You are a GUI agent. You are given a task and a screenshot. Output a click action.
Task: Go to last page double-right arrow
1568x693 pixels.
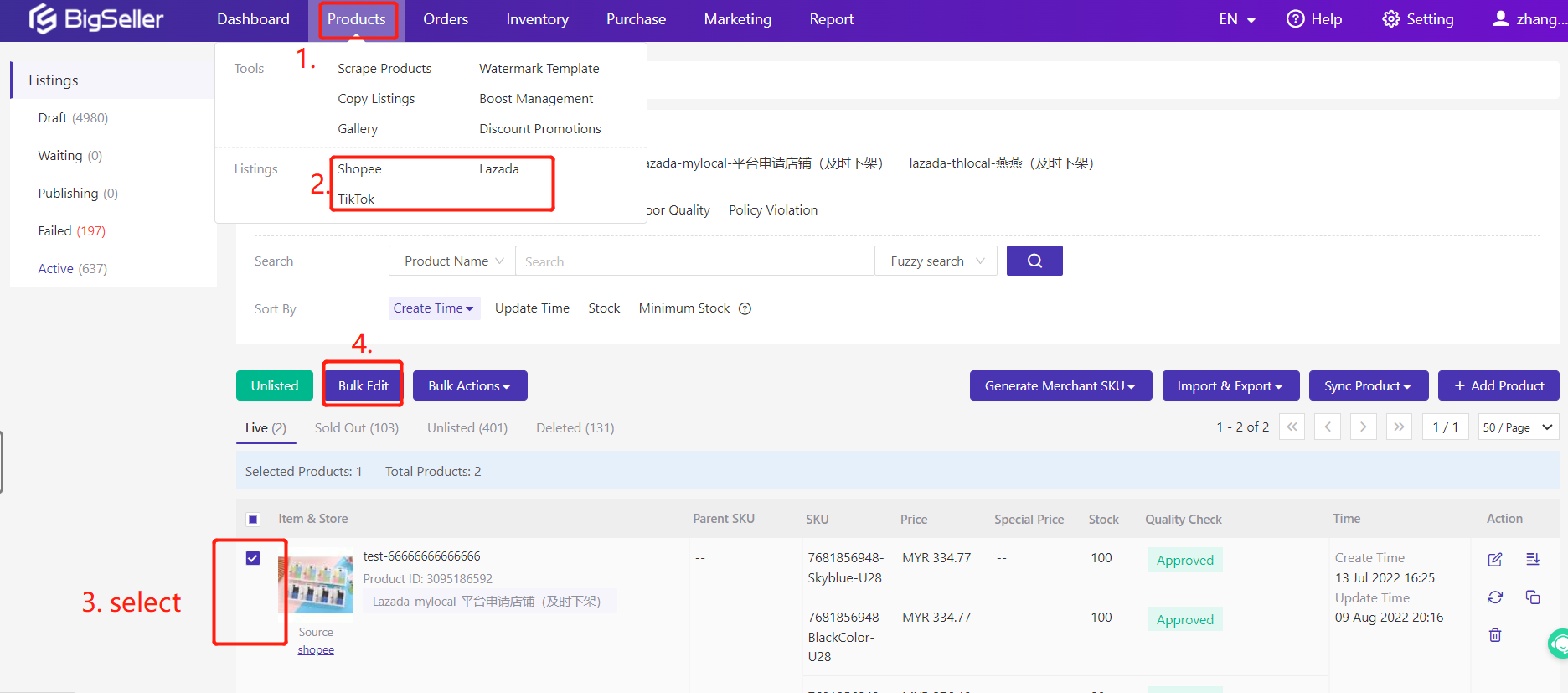tap(1399, 427)
